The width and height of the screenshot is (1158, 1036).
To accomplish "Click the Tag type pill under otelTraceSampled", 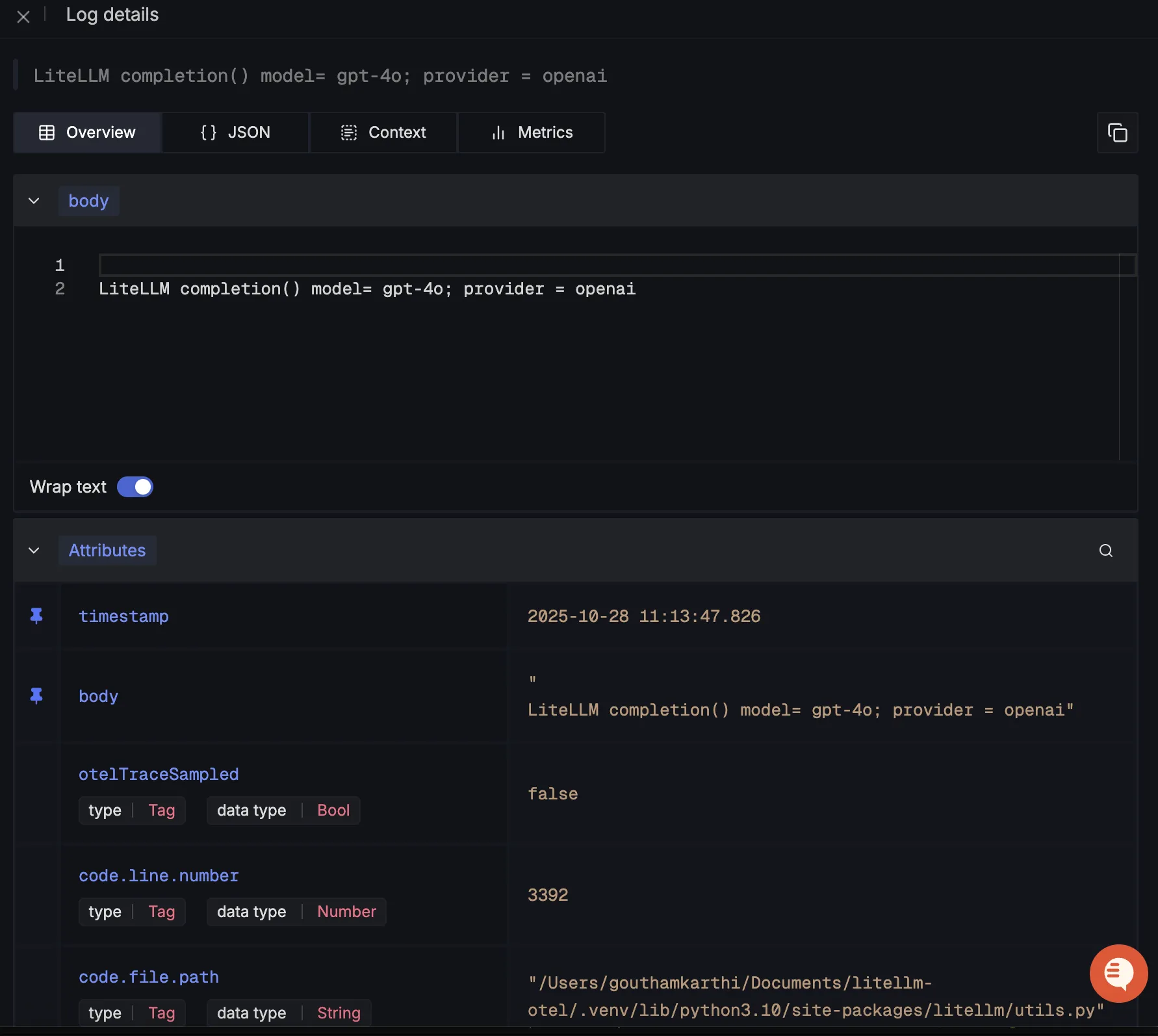I will pos(132,810).
